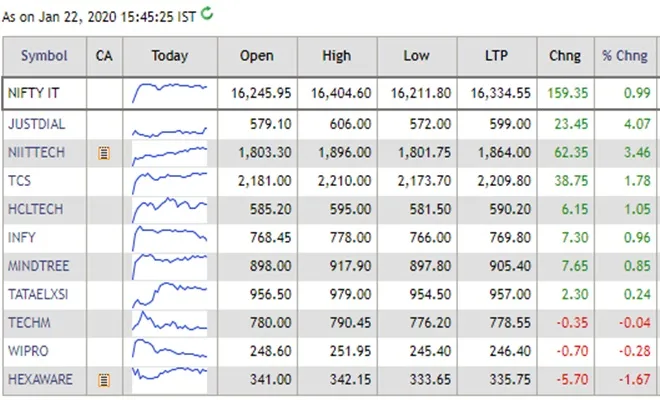660x400 pixels.
Task: Select the TCS symbol link
Action: pos(20,182)
